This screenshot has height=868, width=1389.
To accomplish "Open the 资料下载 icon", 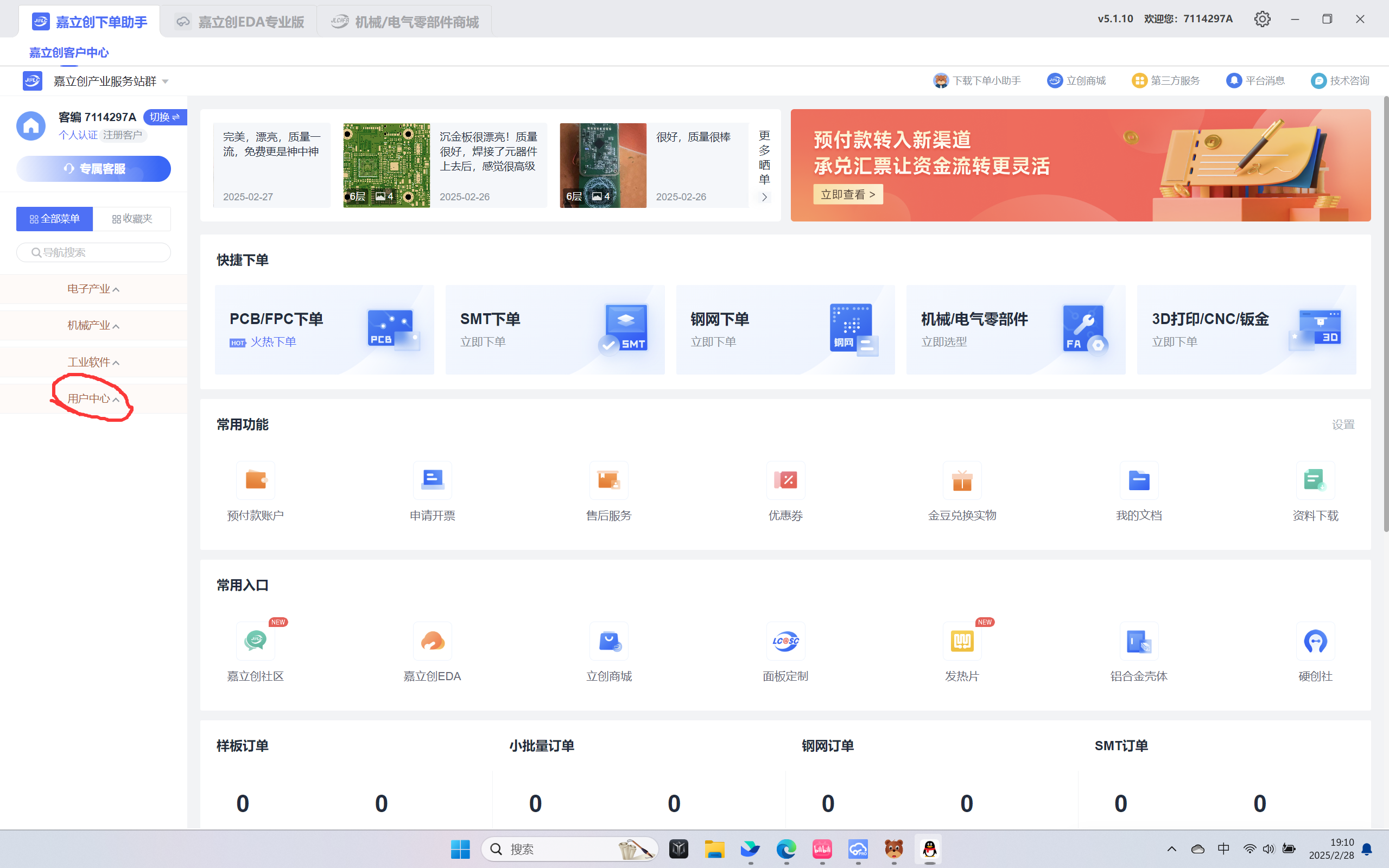I will coord(1315,480).
